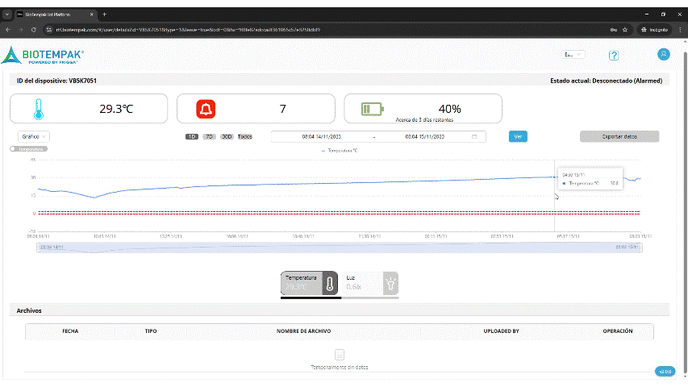This screenshot has width=688, height=387.
Task: Click the blue temperature curve on chart
Action: coord(339,183)
